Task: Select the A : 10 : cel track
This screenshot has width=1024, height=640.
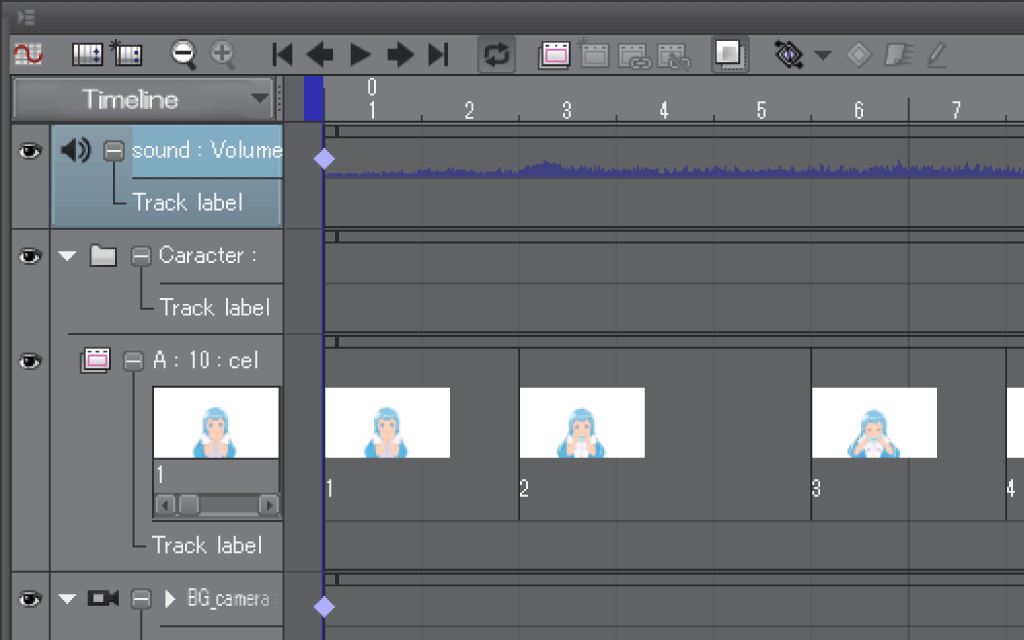Action: point(205,361)
